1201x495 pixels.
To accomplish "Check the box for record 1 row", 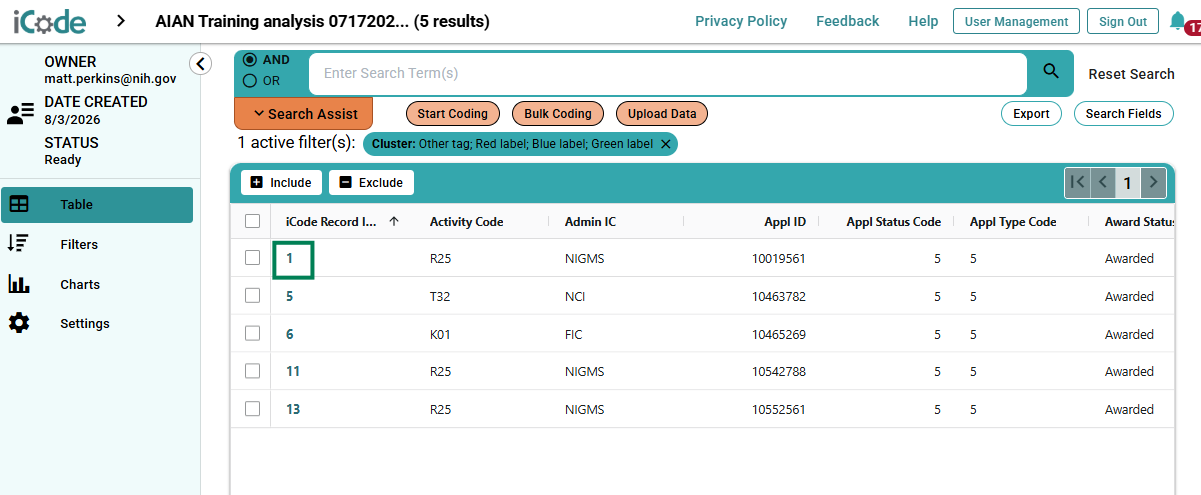I will 252,258.
